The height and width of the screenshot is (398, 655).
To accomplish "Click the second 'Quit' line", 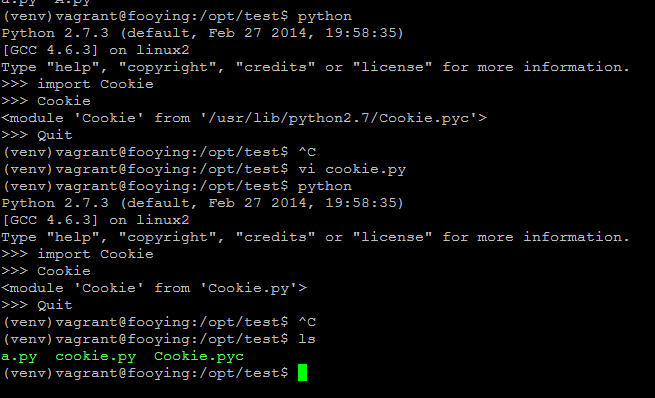I will [37, 305].
